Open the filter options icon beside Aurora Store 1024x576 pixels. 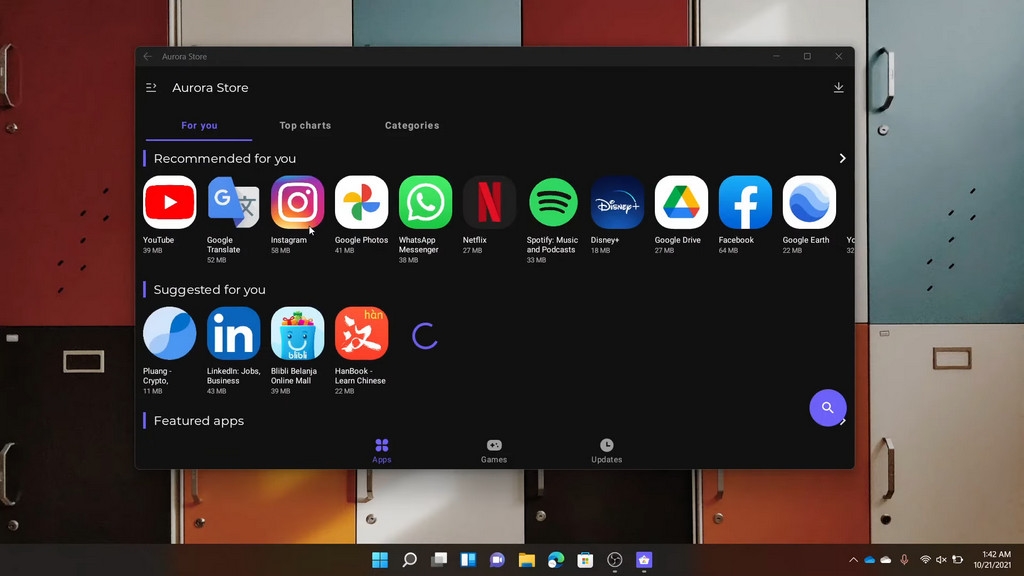tap(152, 88)
